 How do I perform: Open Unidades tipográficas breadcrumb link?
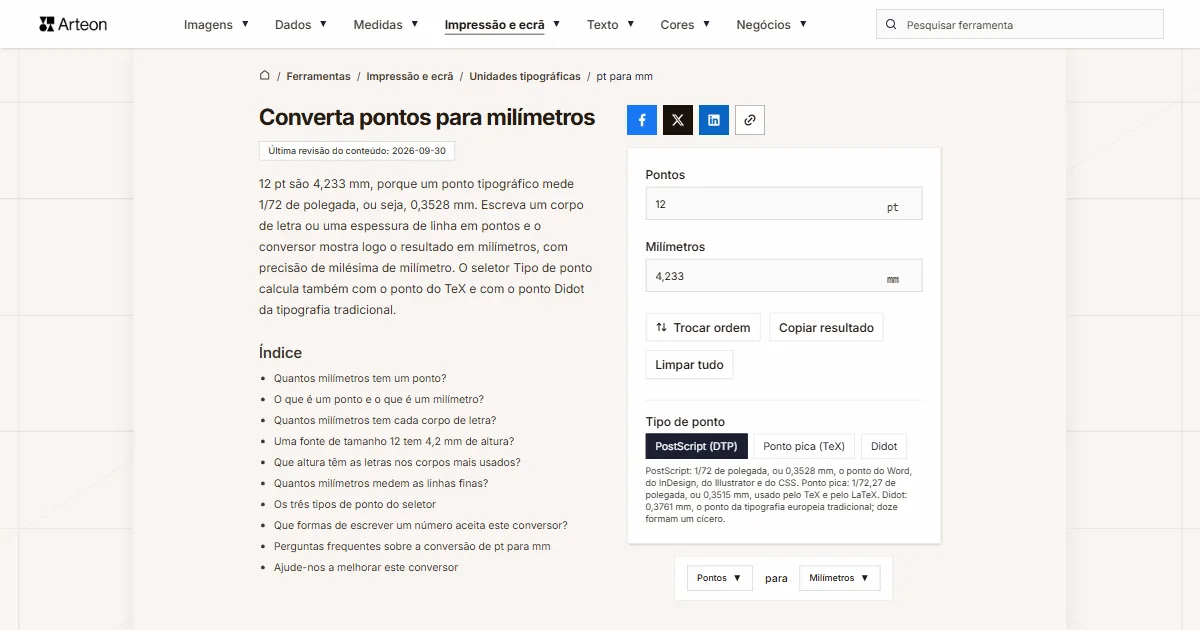coord(525,76)
